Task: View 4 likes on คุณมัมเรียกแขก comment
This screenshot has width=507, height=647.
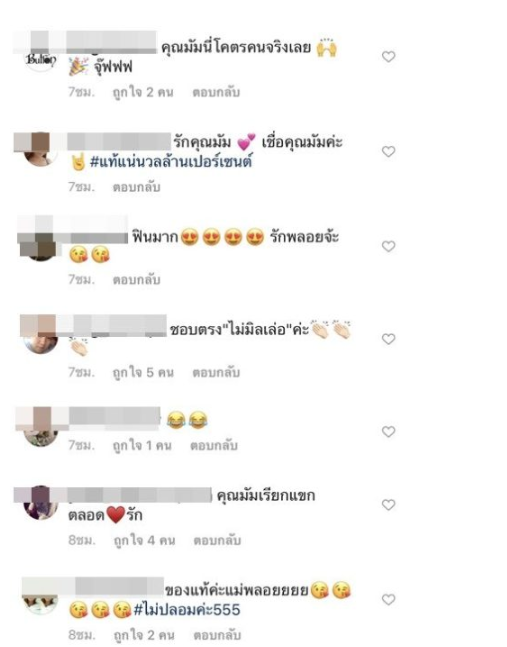Action: click(x=144, y=540)
